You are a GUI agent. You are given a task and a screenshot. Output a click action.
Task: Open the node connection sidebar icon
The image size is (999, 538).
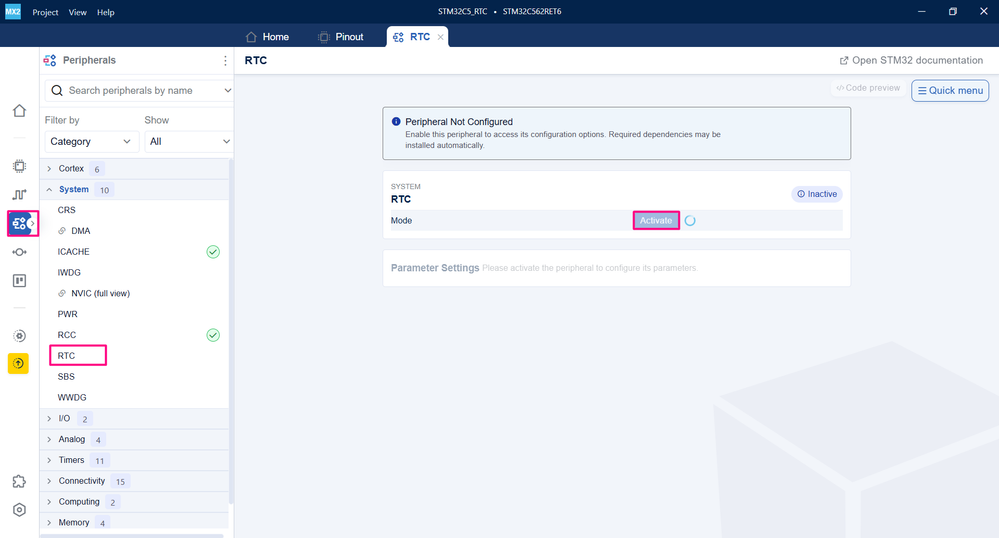click(x=19, y=252)
